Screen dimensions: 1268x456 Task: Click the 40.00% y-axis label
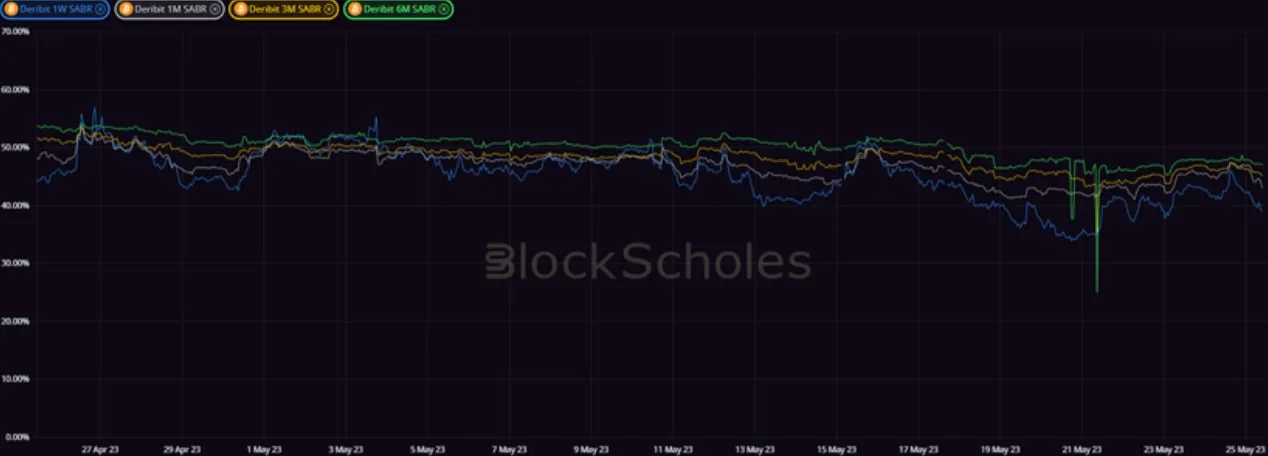point(15,206)
